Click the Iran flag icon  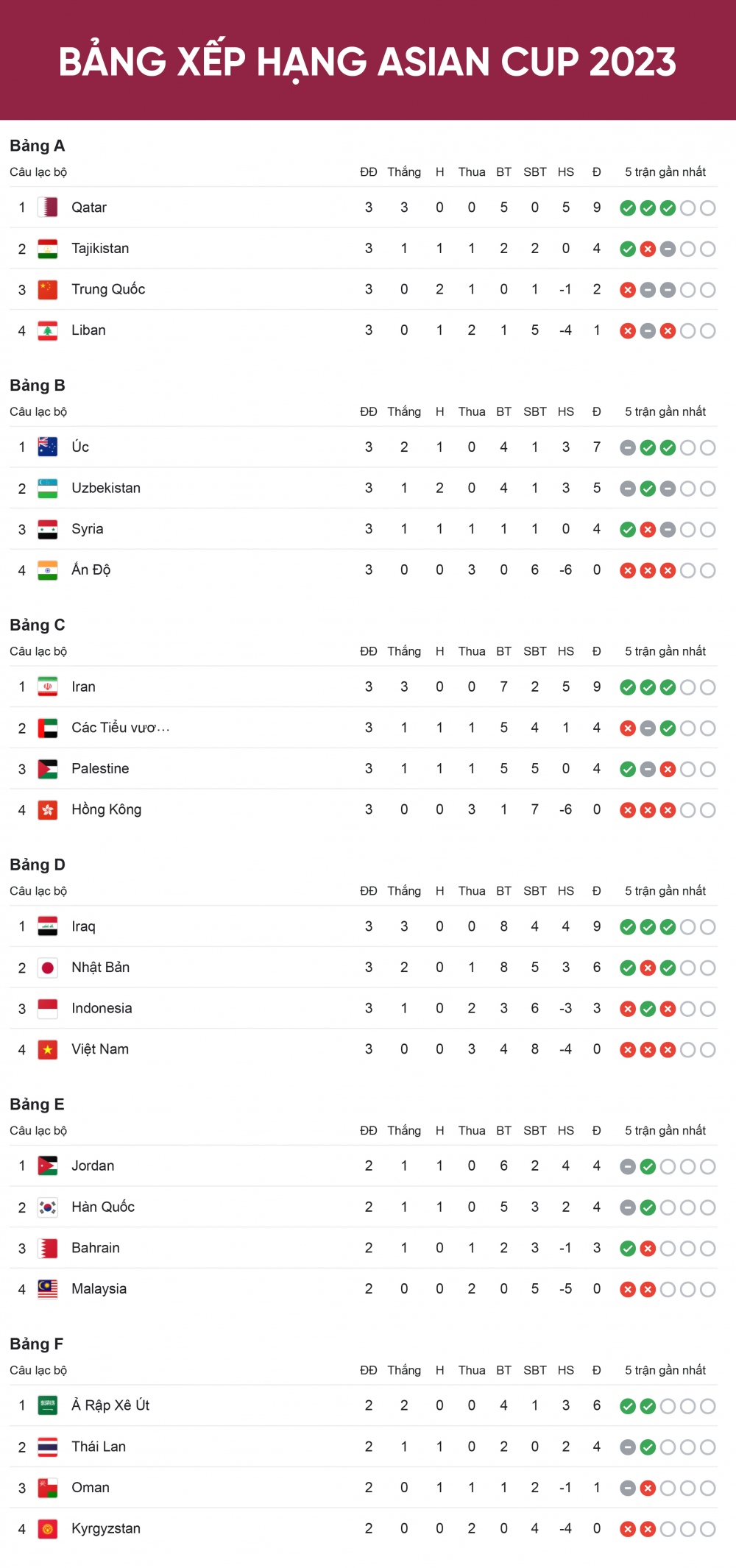pyautogui.click(x=48, y=687)
